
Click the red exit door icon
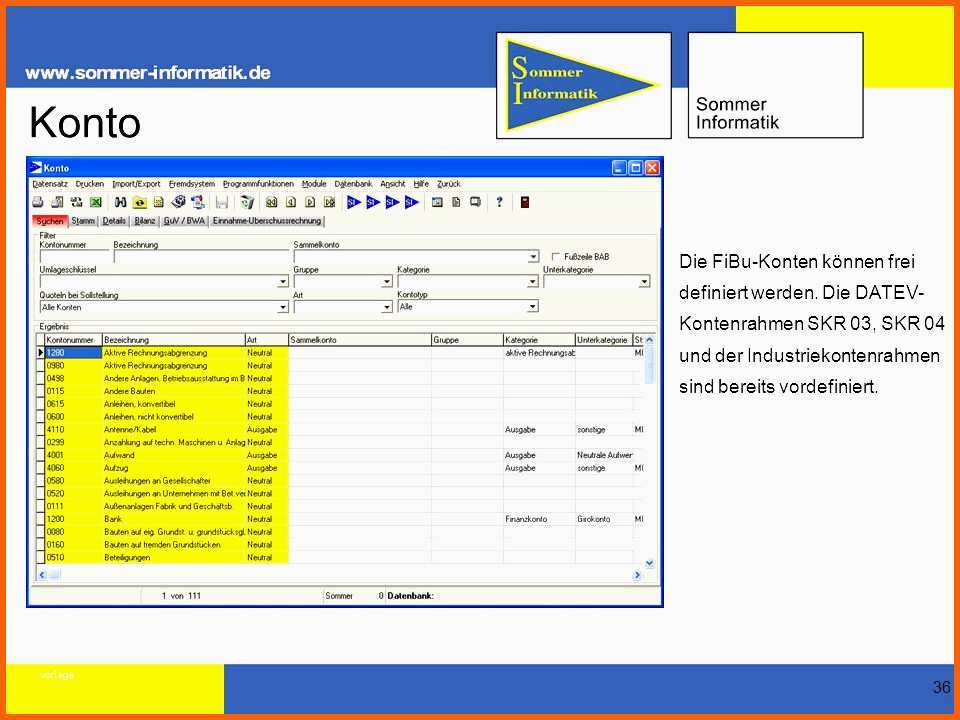(524, 202)
